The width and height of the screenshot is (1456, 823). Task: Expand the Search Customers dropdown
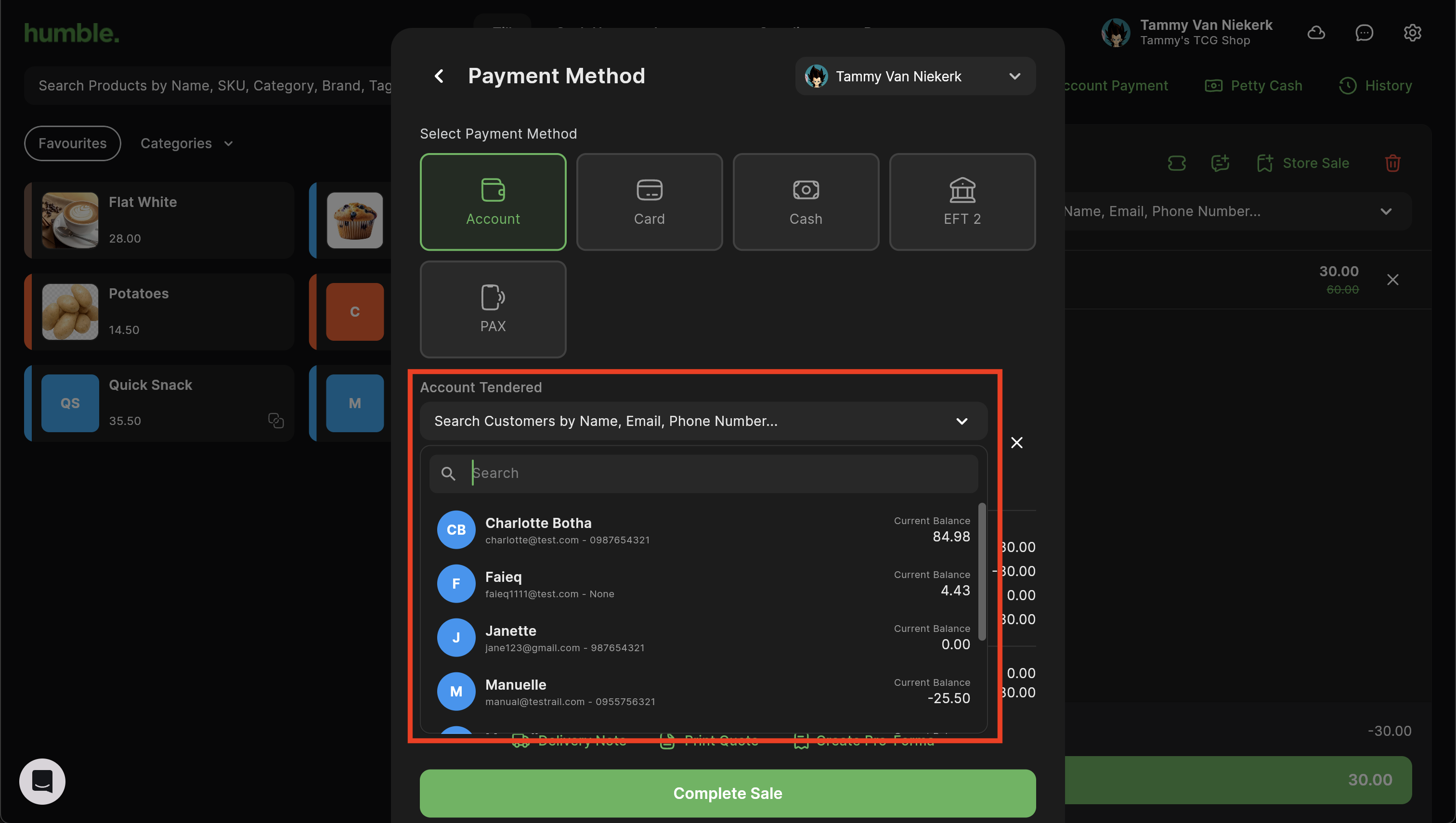click(x=703, y=421)
